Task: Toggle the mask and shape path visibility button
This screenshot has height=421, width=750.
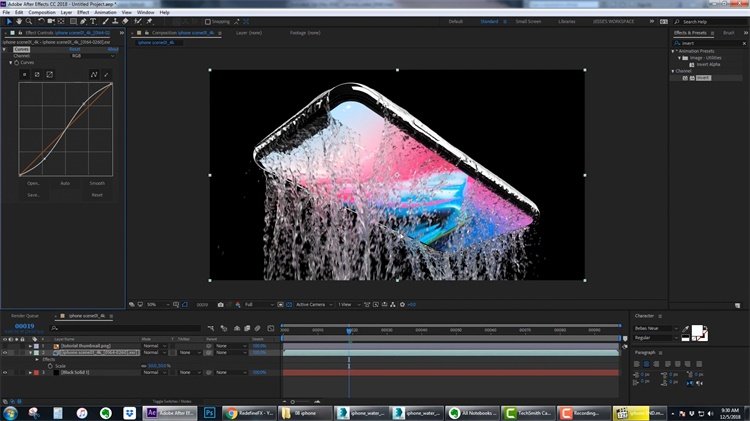Action: 185,304
